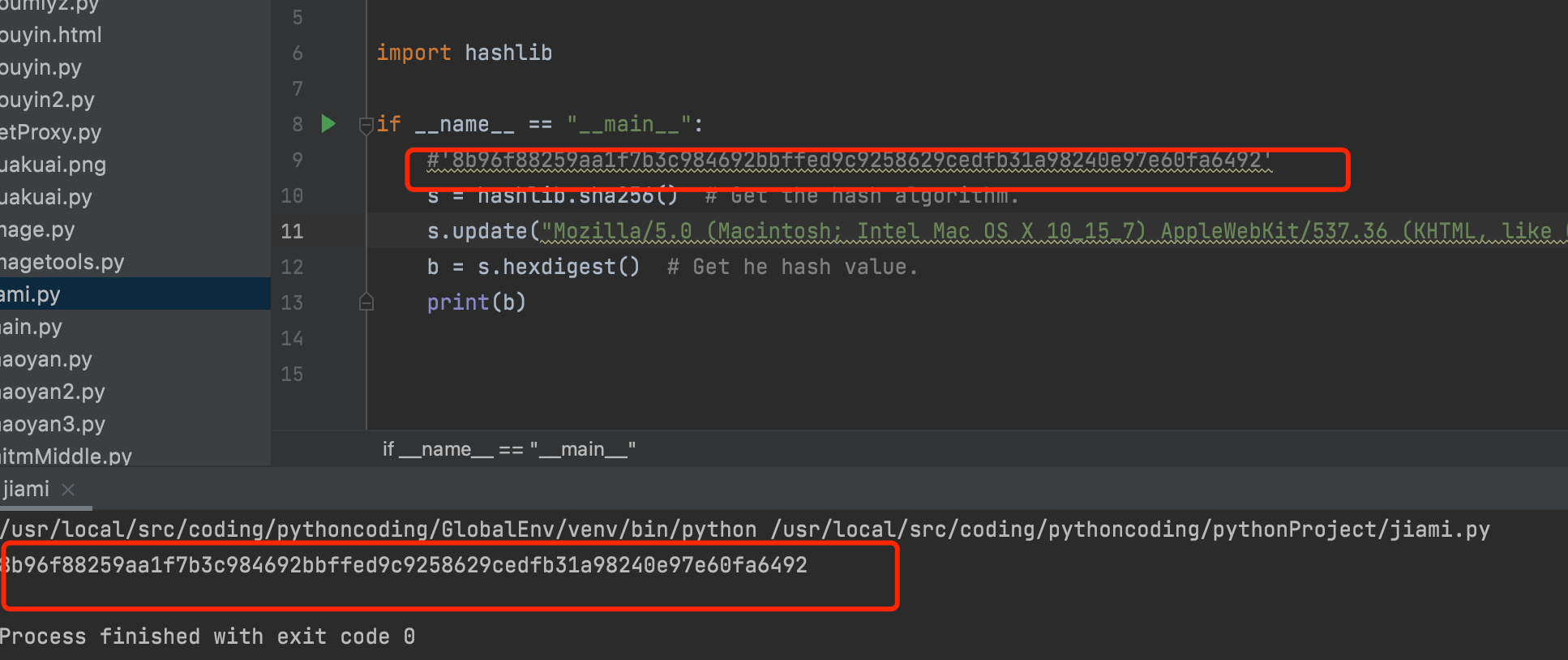The image size is (1568, 660).
Task: Click the green run arrow in the gutter
Action: 328,124
